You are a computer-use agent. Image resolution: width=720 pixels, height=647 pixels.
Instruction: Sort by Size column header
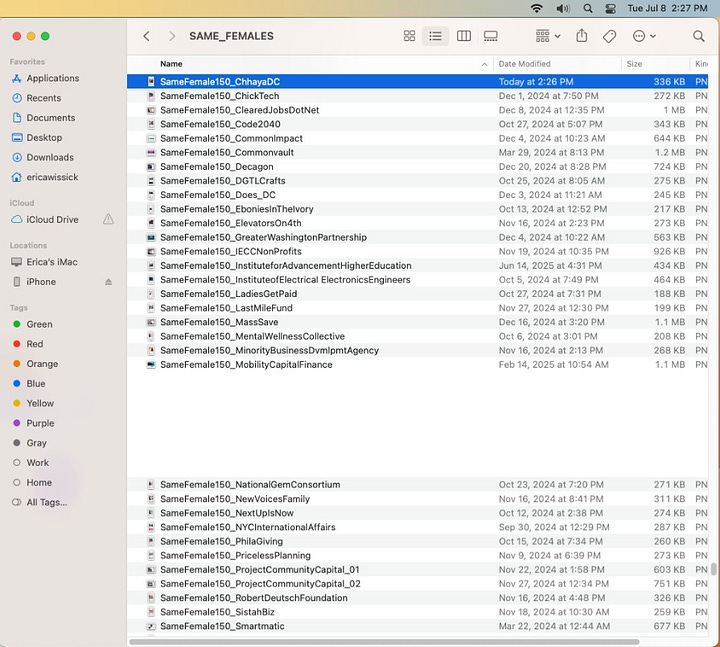[634, 64]
